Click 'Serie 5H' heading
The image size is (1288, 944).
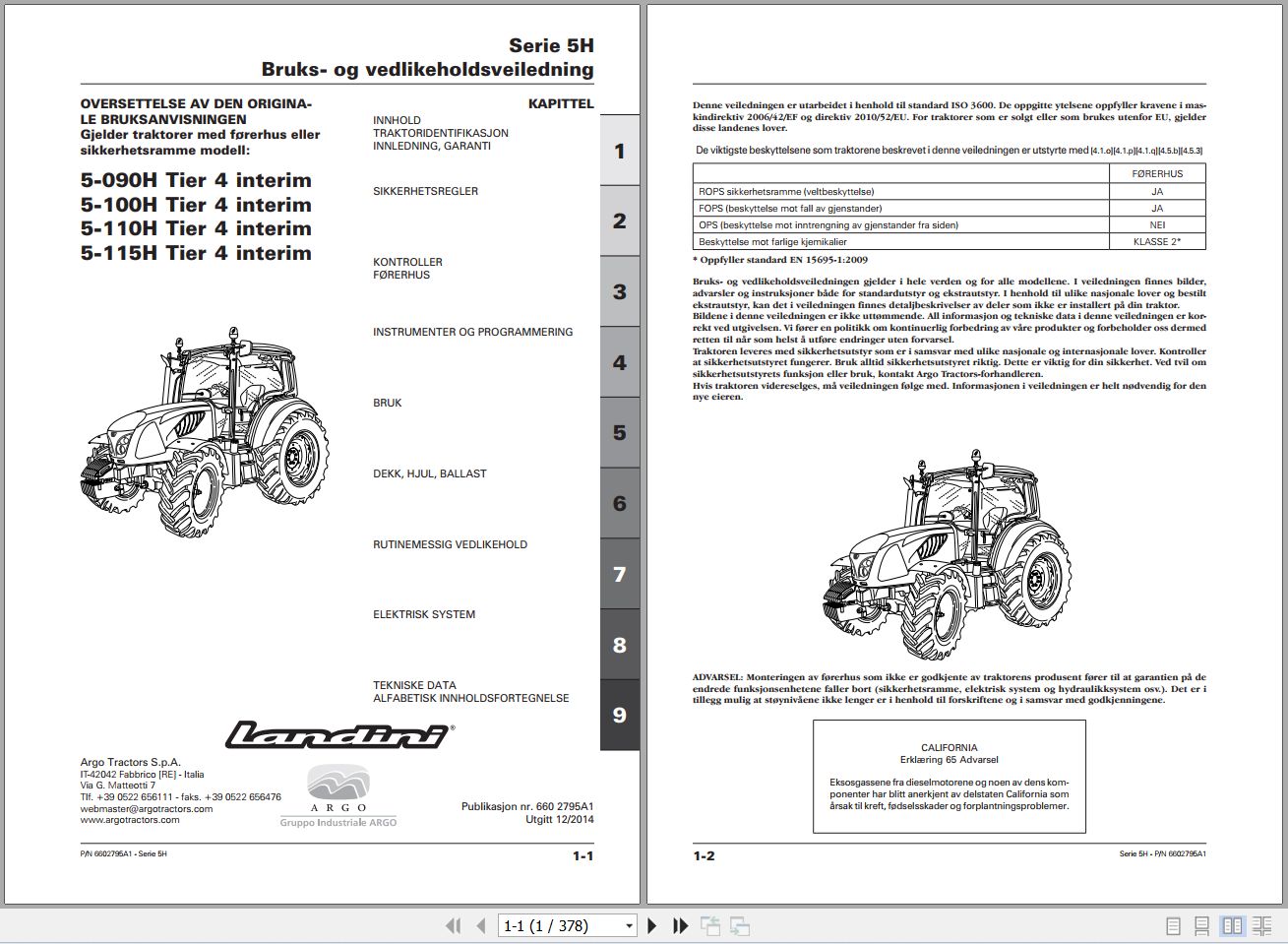tap(551, 45)
